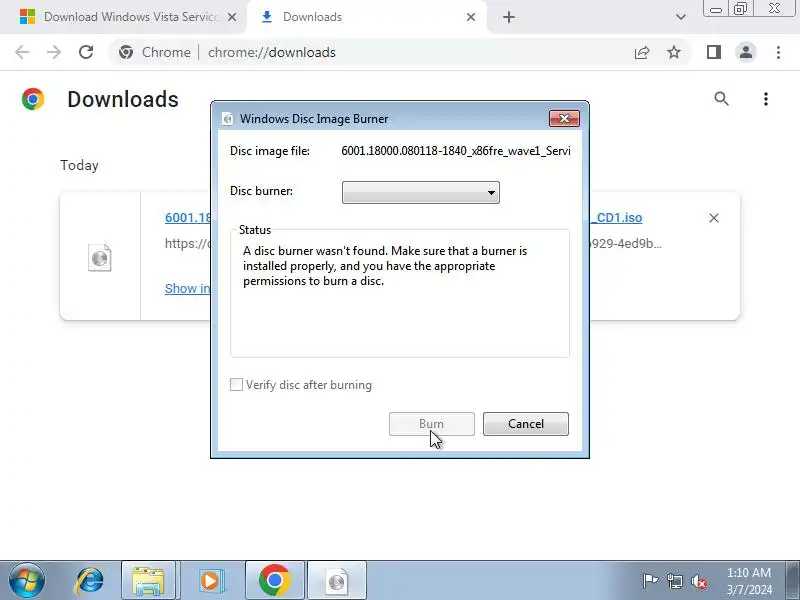Open the taskbar clock and date

point(749,581)
